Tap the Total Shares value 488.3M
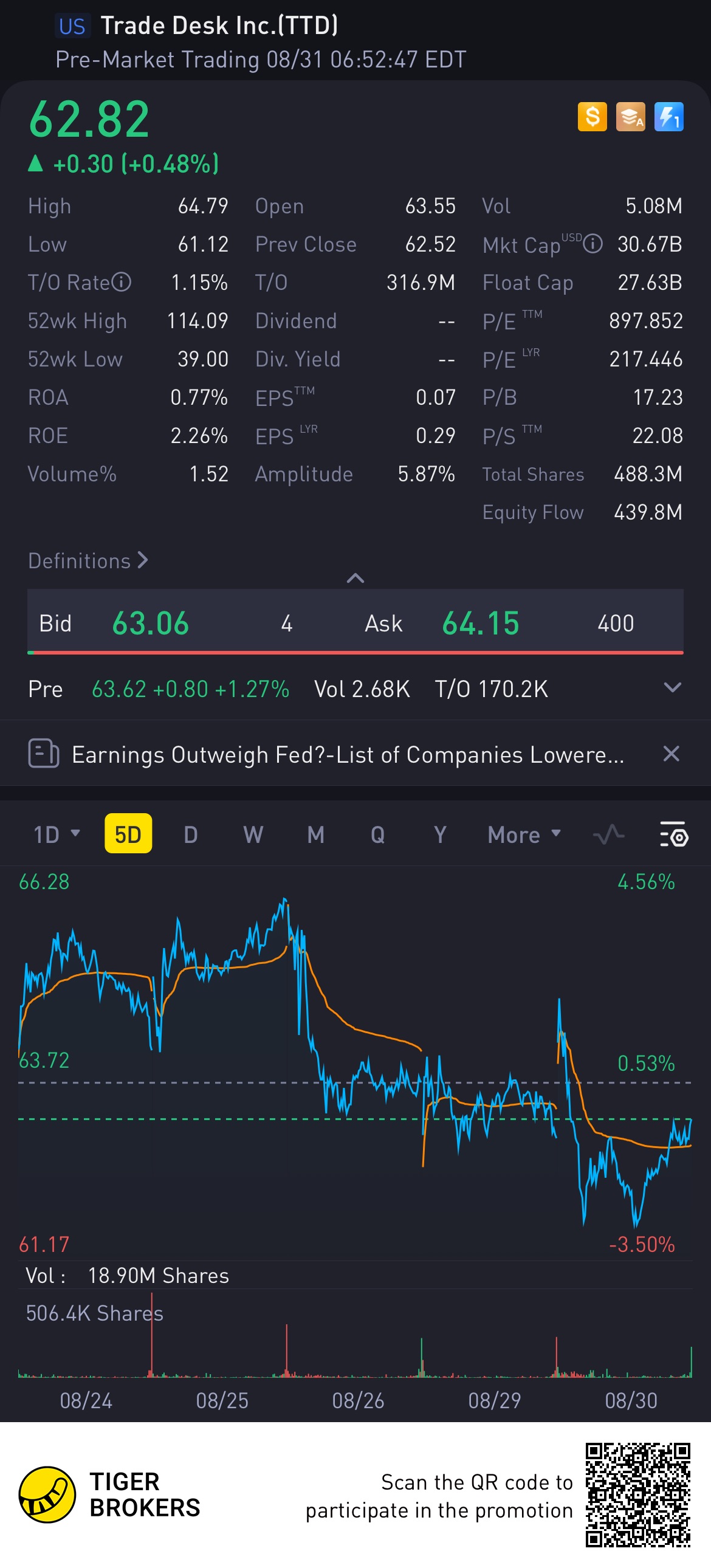This screenshot has height=1568, width=711. point(648,473)
